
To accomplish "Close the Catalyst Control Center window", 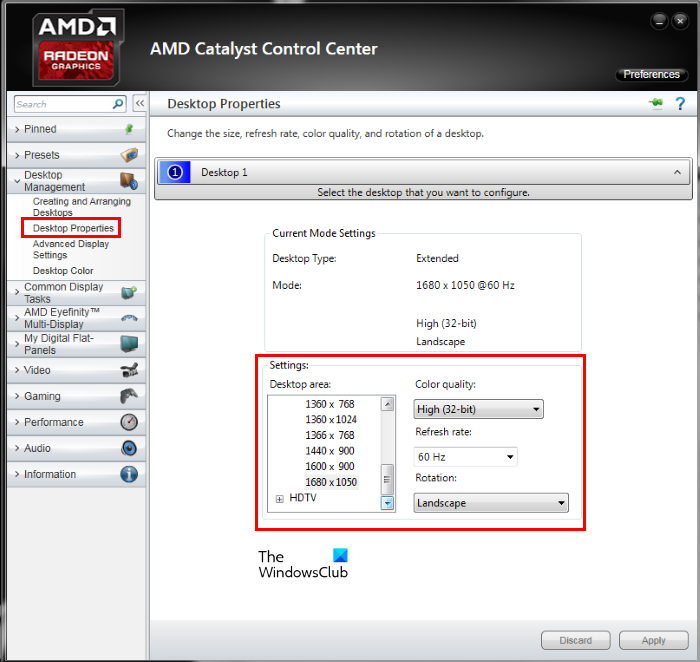I will (680, 21).
